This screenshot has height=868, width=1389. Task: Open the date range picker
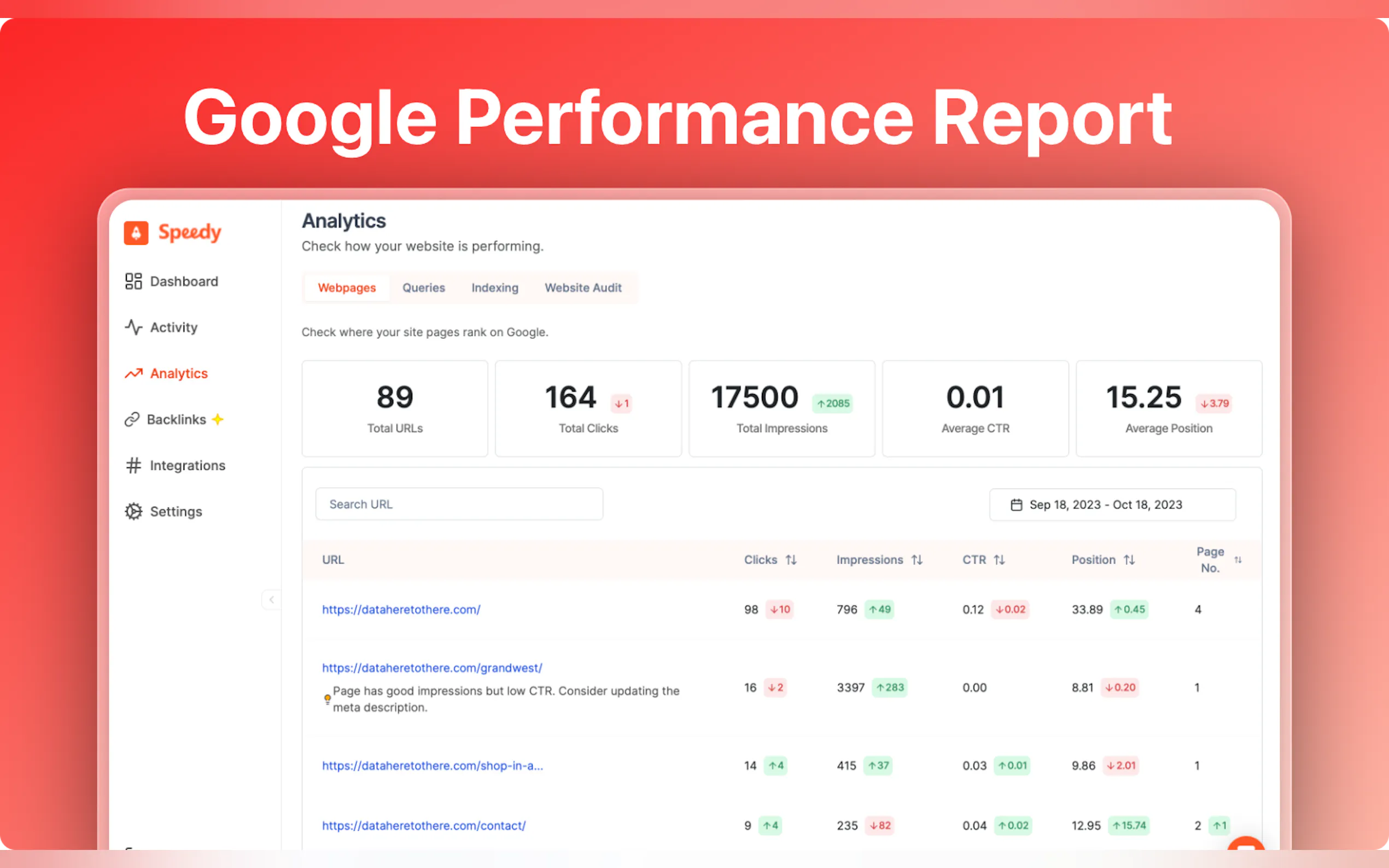tap(1112, 505)
